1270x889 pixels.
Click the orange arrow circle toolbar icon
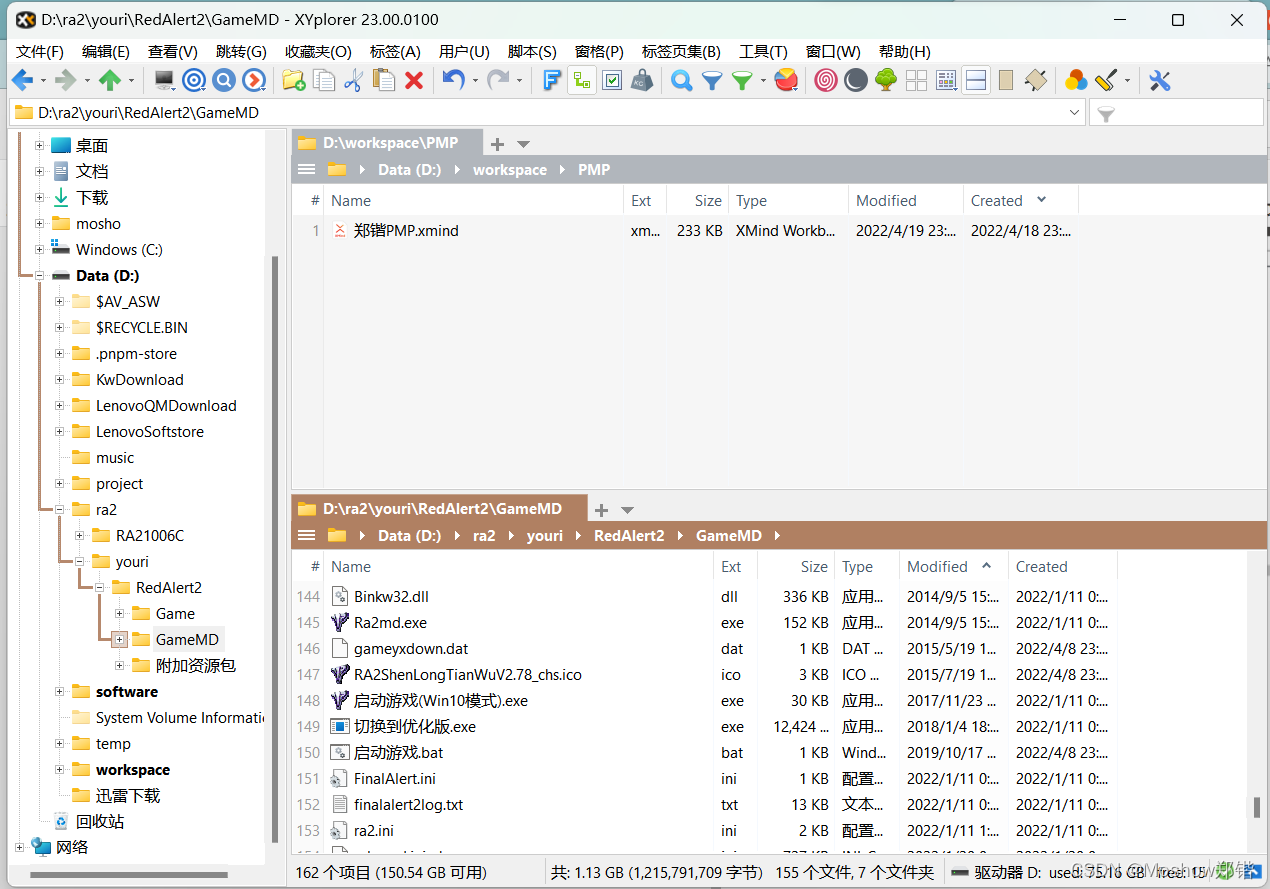tap(255, 80)
